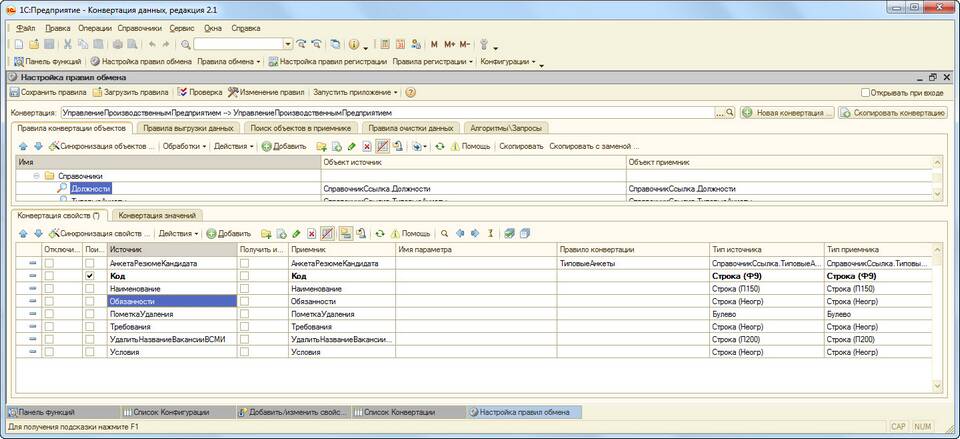
Task: Click the Open file icon in main toolbar
Action: (x=34, y=44)
